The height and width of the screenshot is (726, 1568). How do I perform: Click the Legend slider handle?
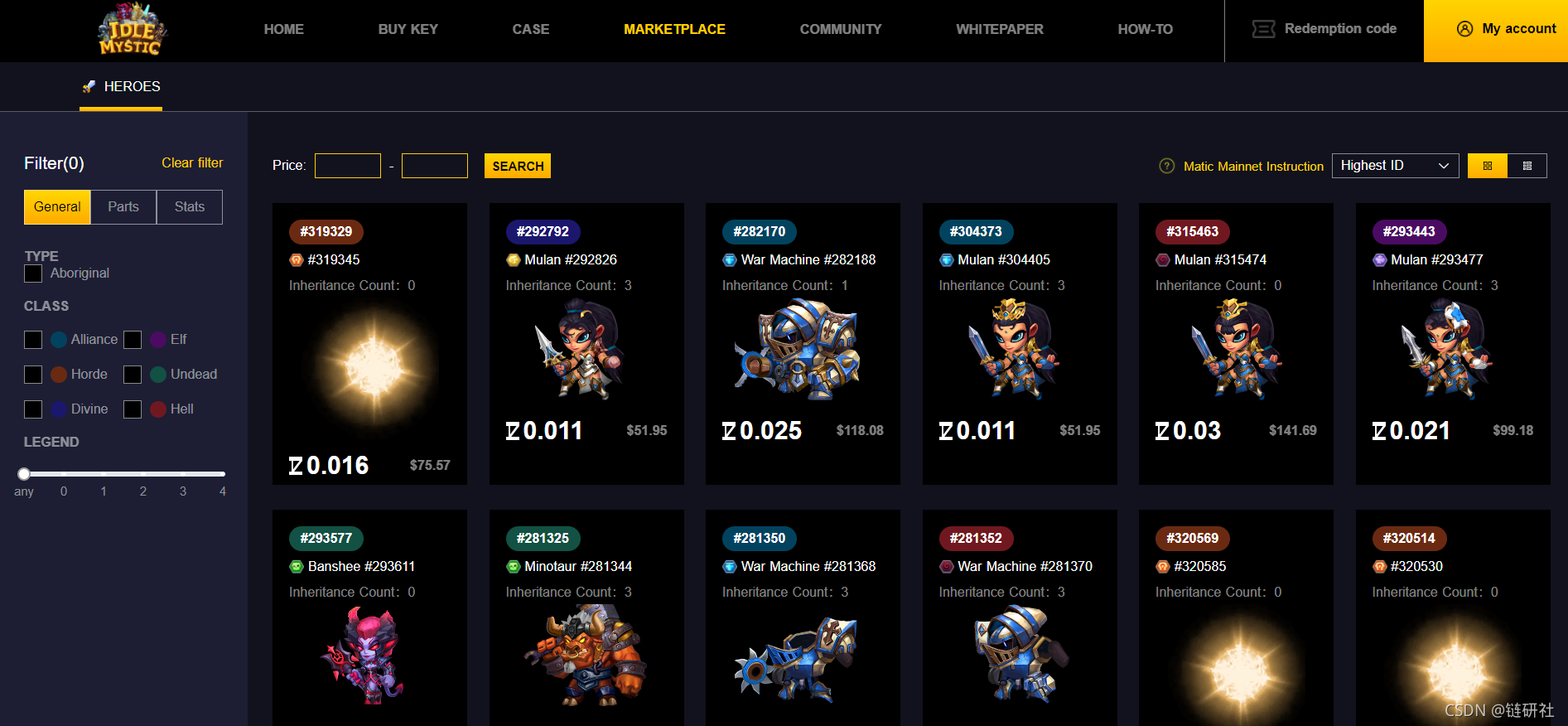(24, 474)
